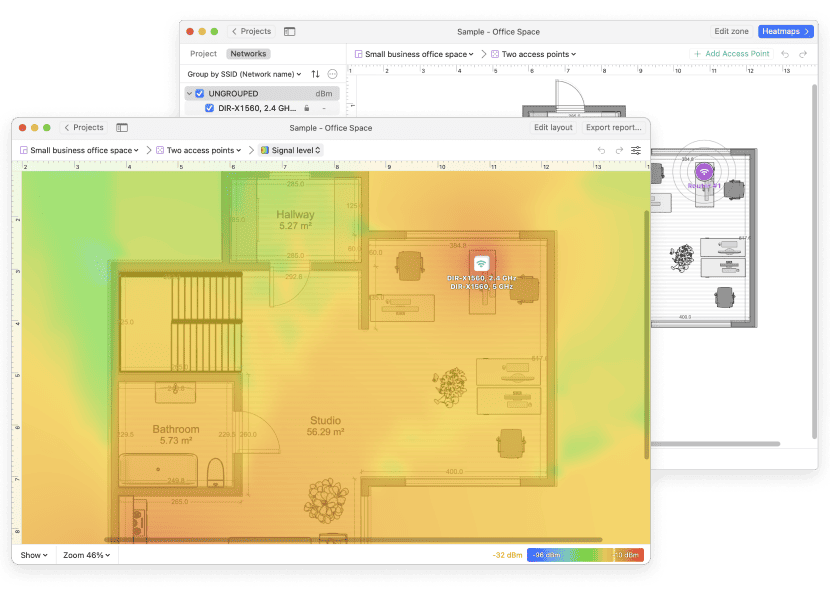Click the sort order arrows icon
Image resolution: width=830 pixels, height=597 pixels.
point(316,74)
